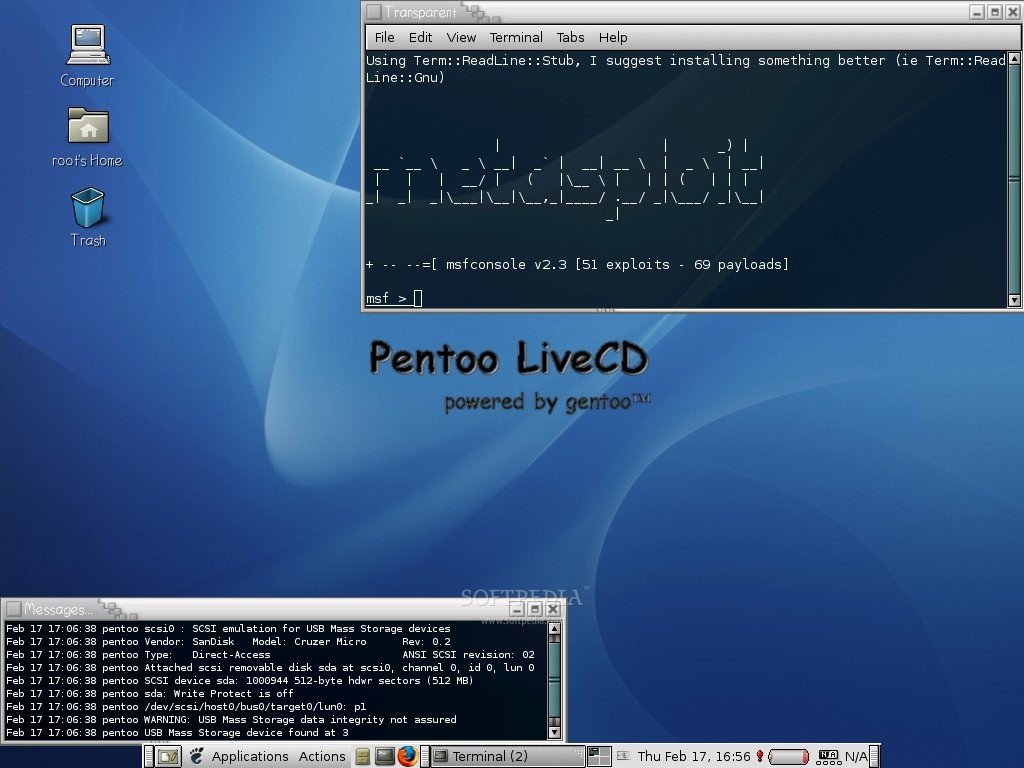Image resolution: width=1024 pixels, height=768 pixels.
Task: Click the terminal scrollbar up arrow
Action: pos(1014,59)
